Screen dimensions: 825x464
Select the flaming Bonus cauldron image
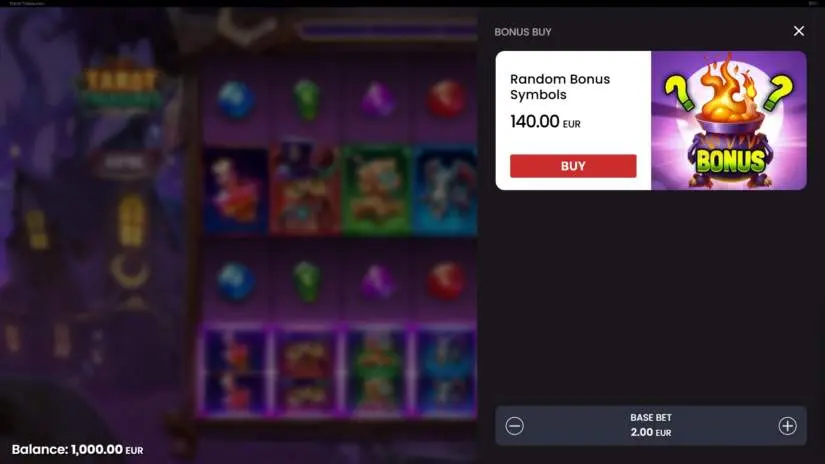729,120
